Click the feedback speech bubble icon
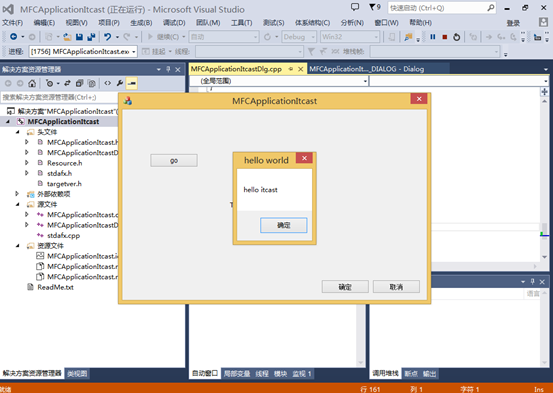This screenshot has width=553, height=393. 355,7
